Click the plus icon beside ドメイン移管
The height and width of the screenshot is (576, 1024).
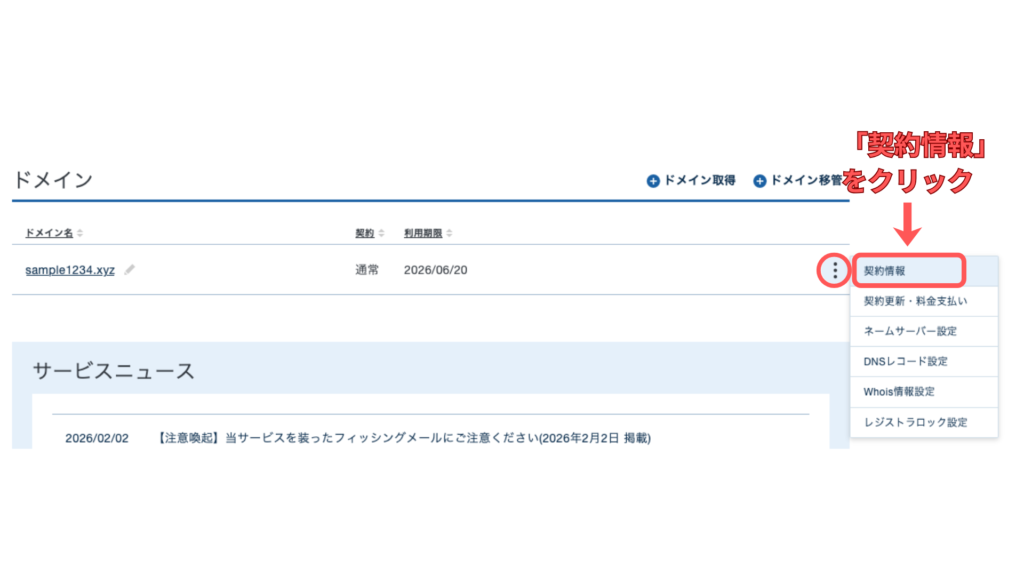coord(760,181)
